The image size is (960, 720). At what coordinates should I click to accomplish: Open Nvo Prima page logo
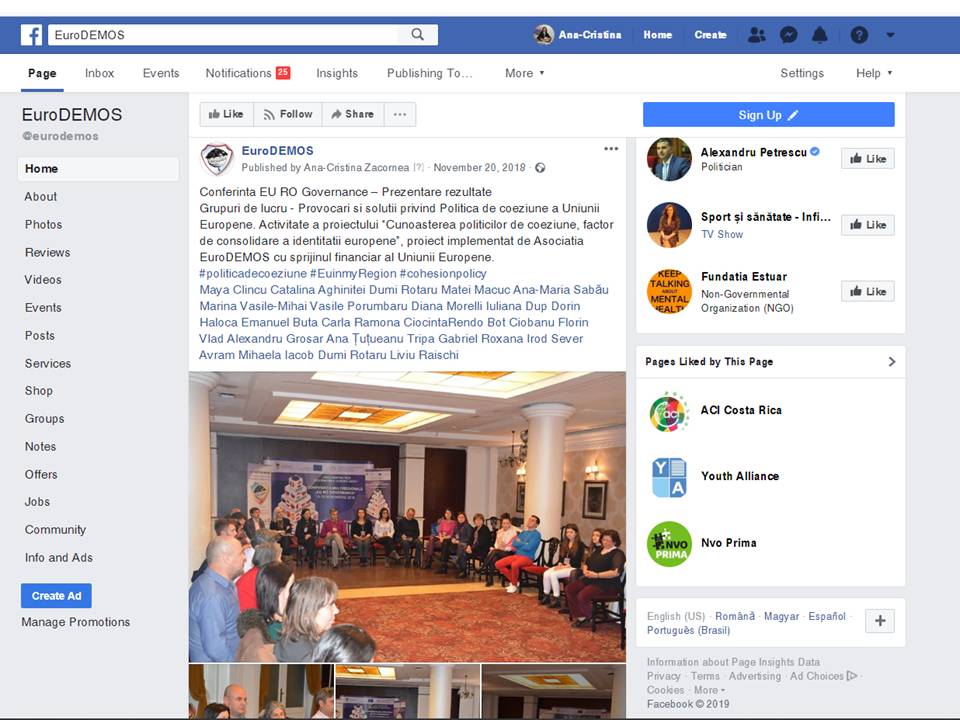669,544
